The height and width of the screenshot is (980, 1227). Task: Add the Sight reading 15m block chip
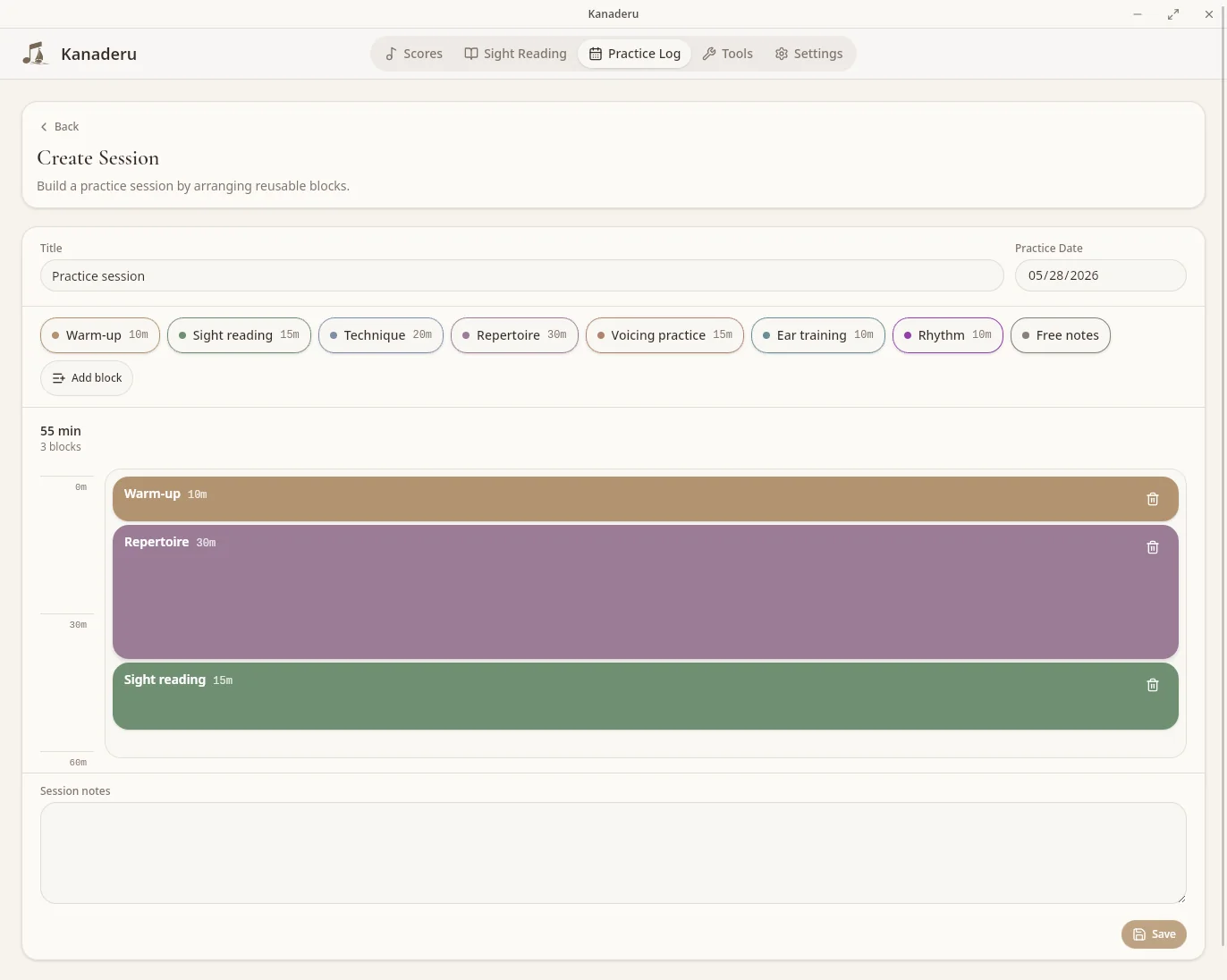[239, 335]
